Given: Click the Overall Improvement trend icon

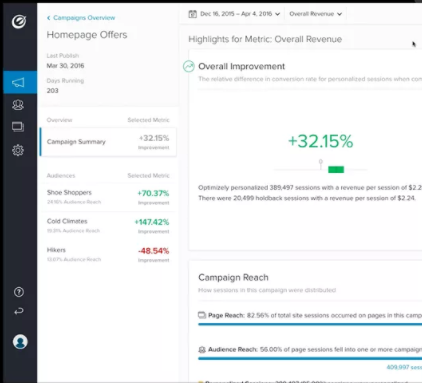Looking at the screenshot, I should point(189,66).
